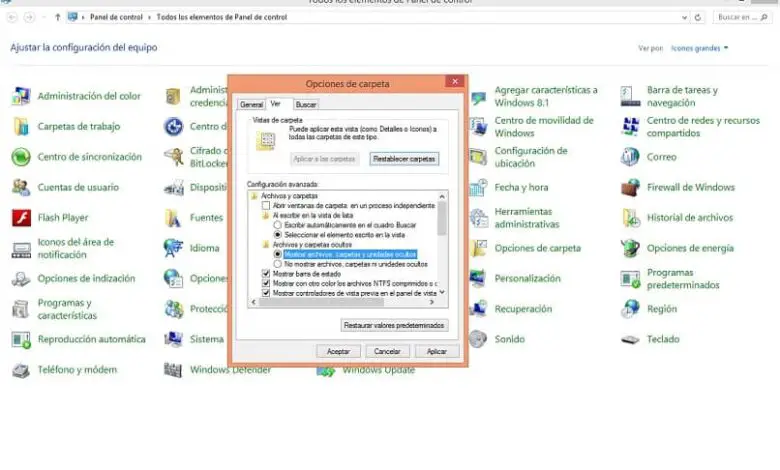
Task: Open the Sistema icon
Action: (x=173, y=339)
